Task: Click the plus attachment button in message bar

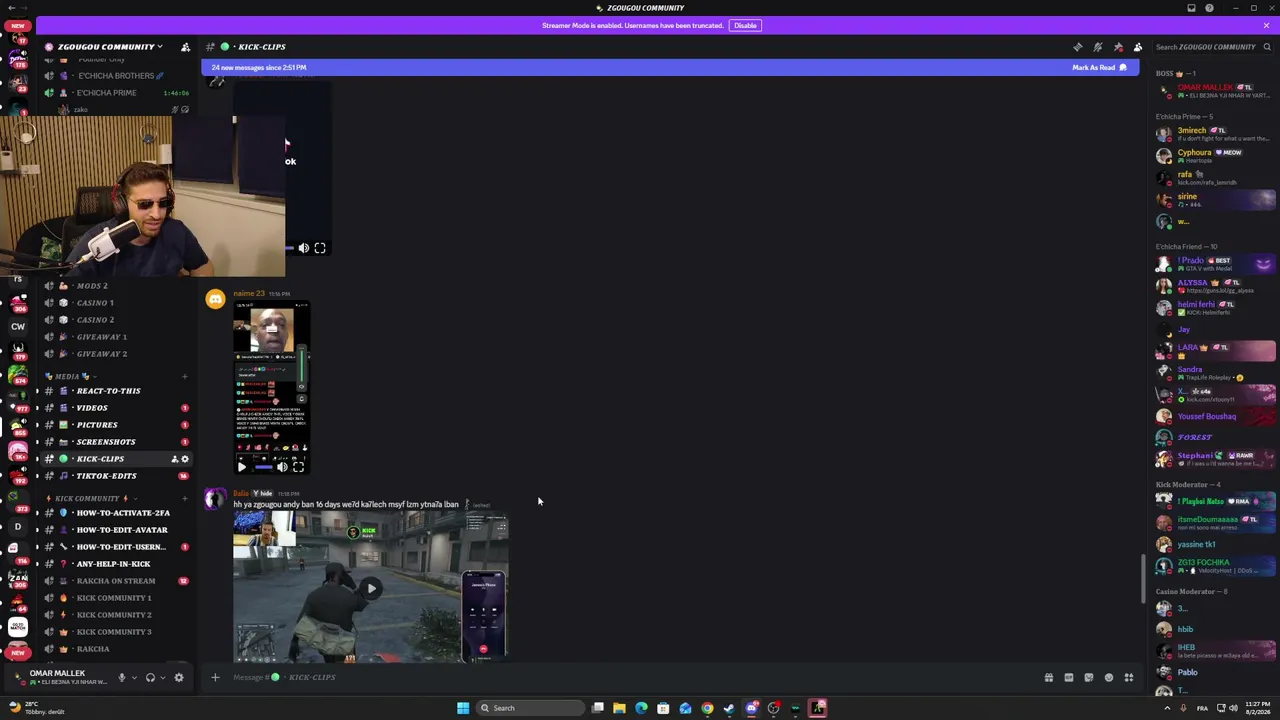Action: tap(215, 677)
